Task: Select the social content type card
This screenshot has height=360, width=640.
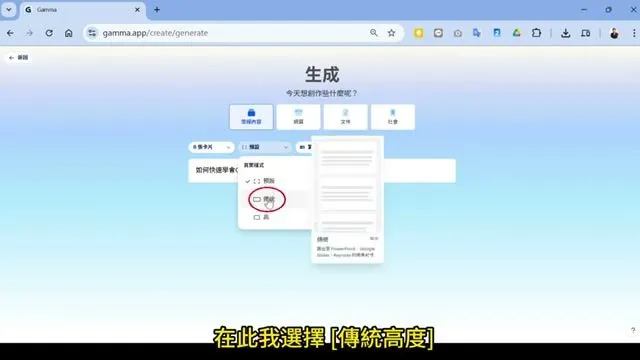Action: pos(393,117)
